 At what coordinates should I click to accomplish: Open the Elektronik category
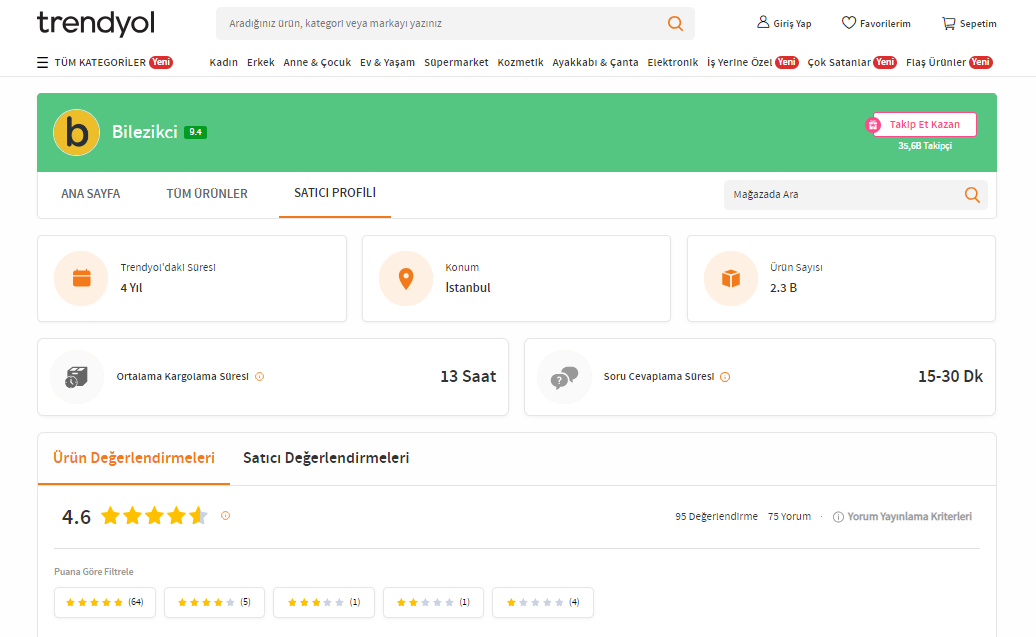(x=673, y=62)
